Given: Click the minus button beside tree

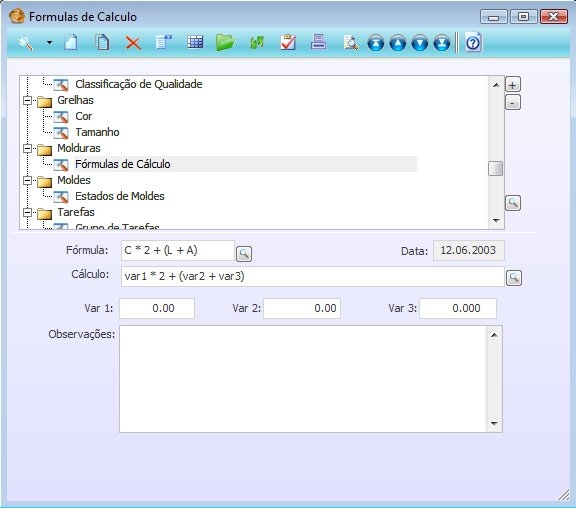Looking at the screenshot, I should pos(513,102).
